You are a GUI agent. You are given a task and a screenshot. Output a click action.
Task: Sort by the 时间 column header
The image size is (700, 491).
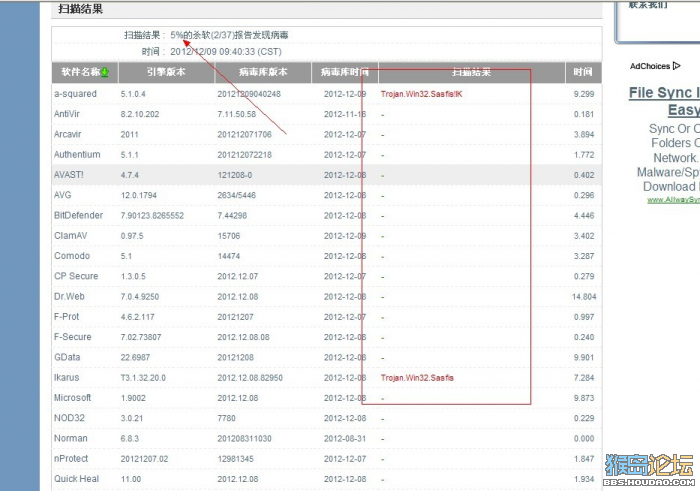point(583,72)
